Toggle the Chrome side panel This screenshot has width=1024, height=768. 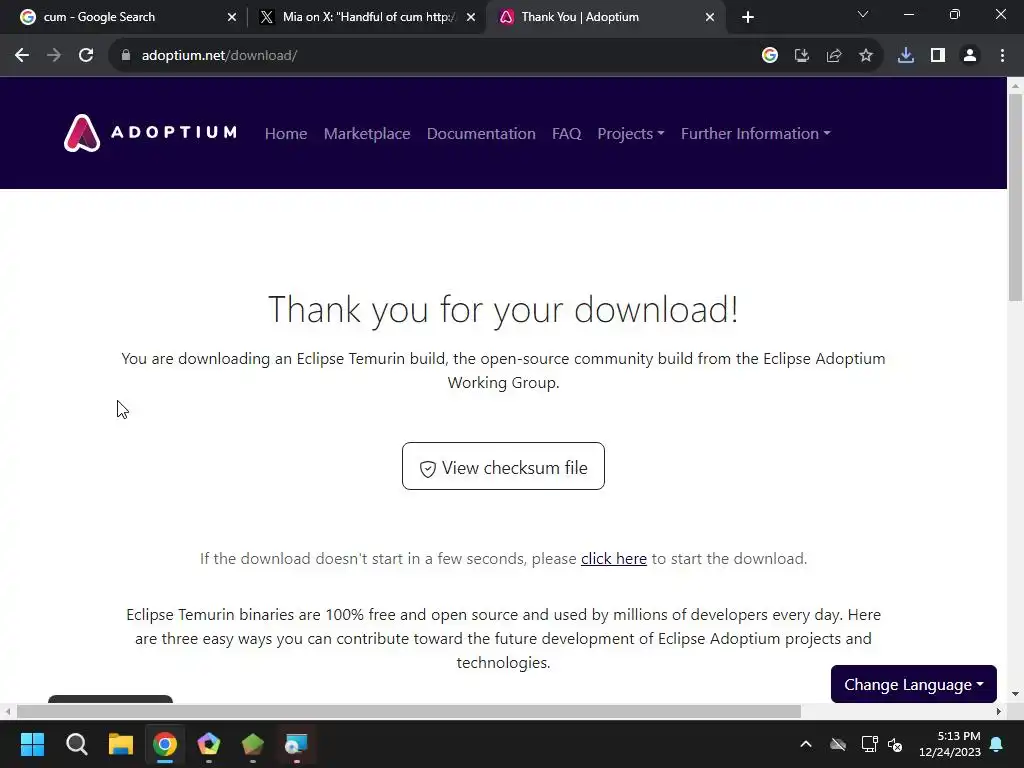(x=938, y=56)
